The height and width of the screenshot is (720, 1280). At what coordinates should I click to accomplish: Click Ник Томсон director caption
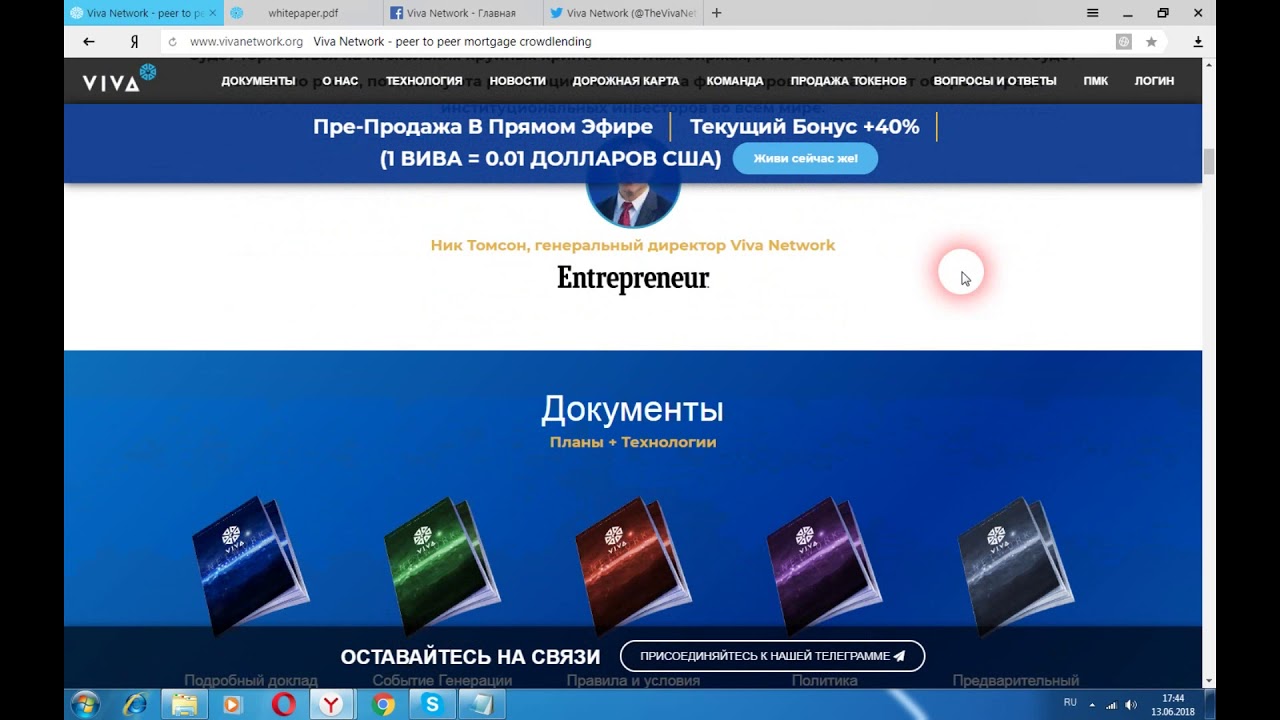click(x=633, y=245)
